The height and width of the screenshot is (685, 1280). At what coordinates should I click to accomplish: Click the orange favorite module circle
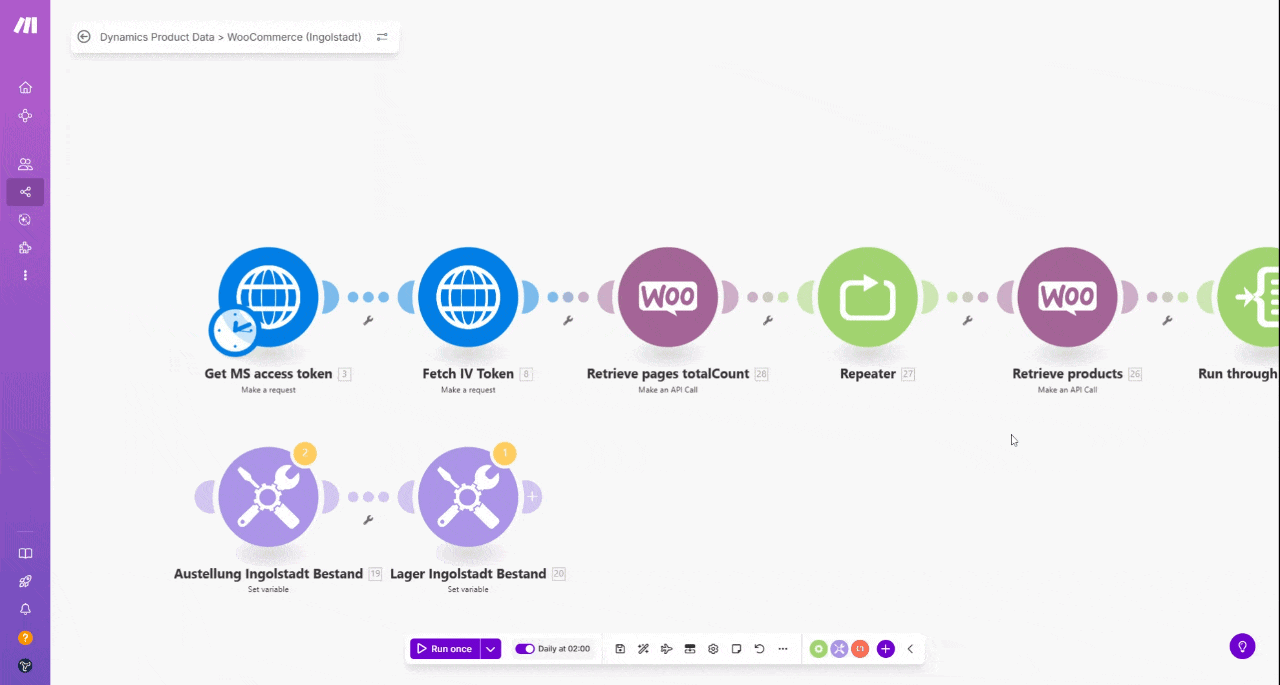point(860,649)
